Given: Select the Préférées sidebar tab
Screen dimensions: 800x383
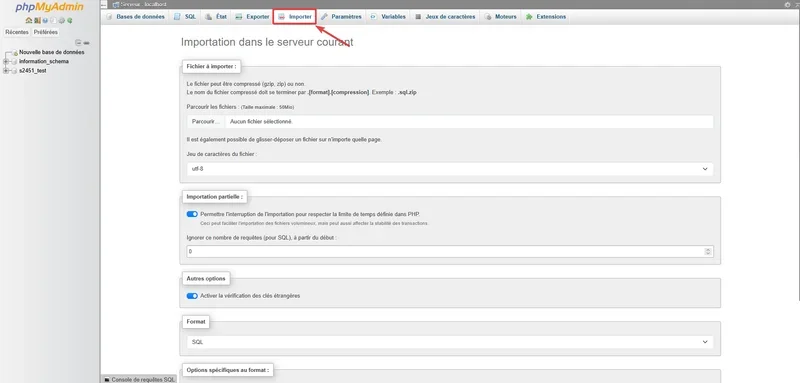Looking at the screenshot, I should 46,32.
